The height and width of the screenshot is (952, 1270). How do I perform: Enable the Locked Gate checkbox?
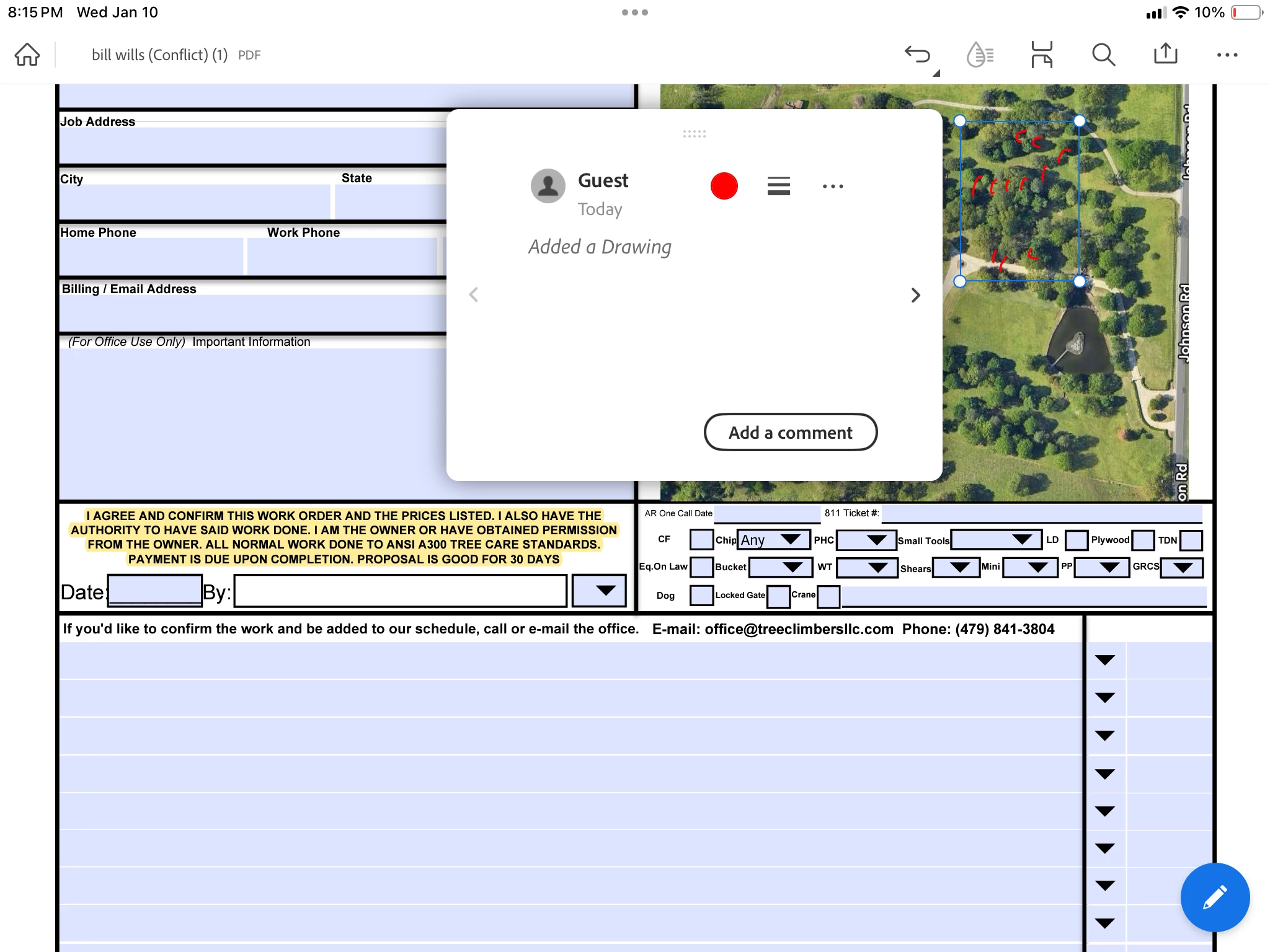tap(778, 596)
